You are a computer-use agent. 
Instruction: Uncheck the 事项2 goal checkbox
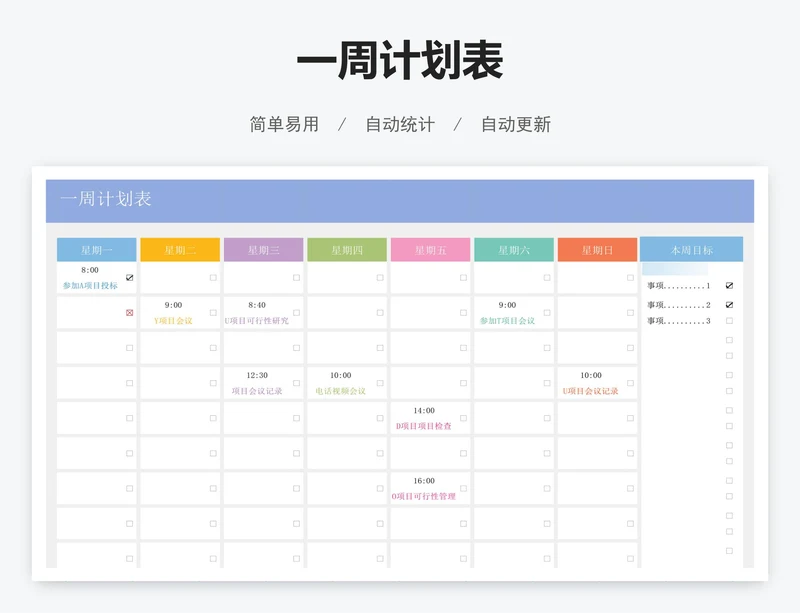(x=730, y=305)
